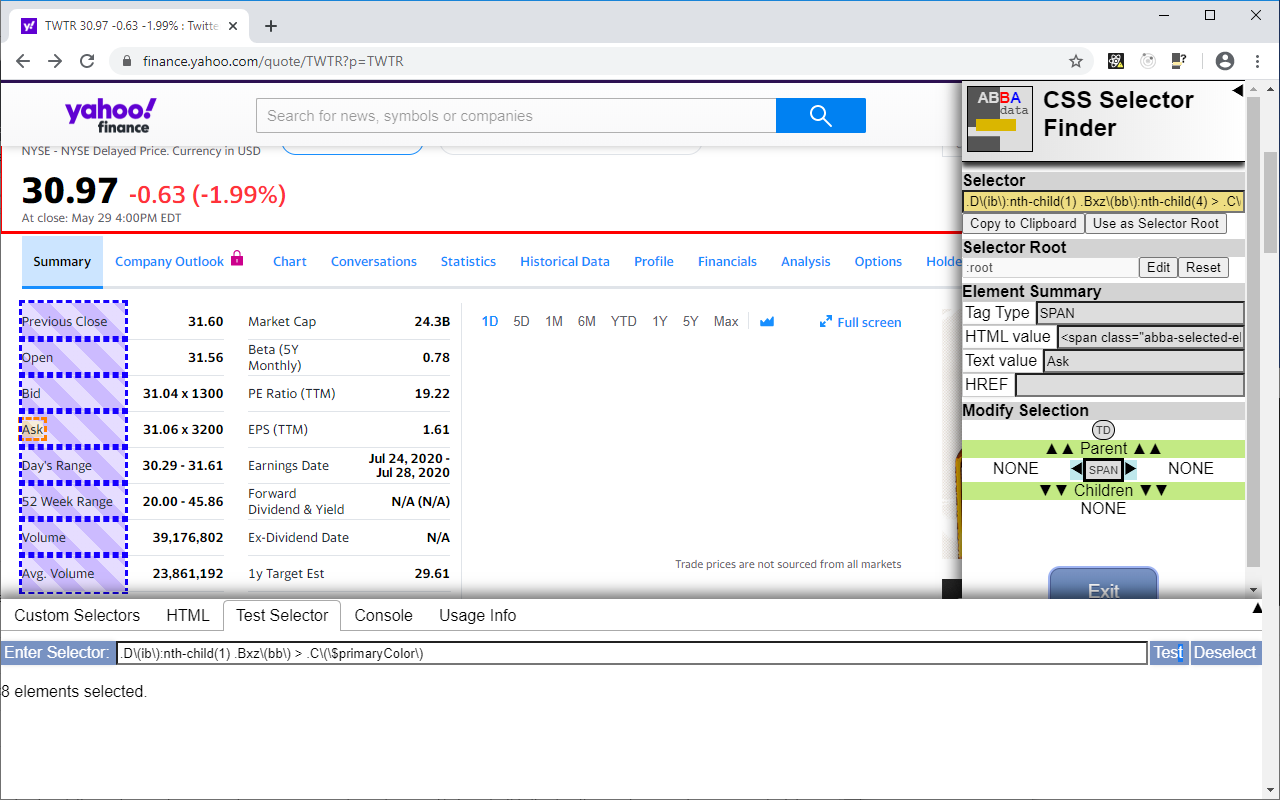This screenshot has width=1280, height=800.
Task: Bookmark this page with the star icon
Action: [x=1076, y=61]
